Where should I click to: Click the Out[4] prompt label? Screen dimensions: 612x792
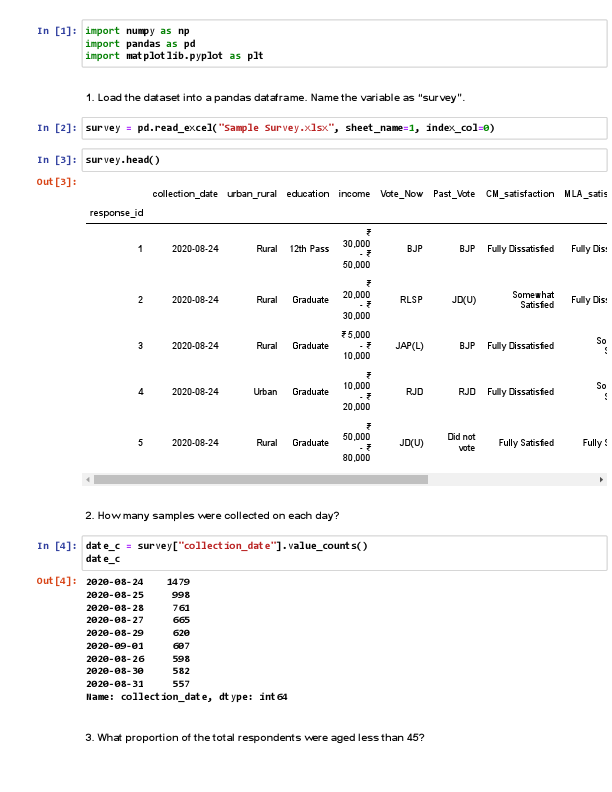pyautogui.click(x=57, y=581)
